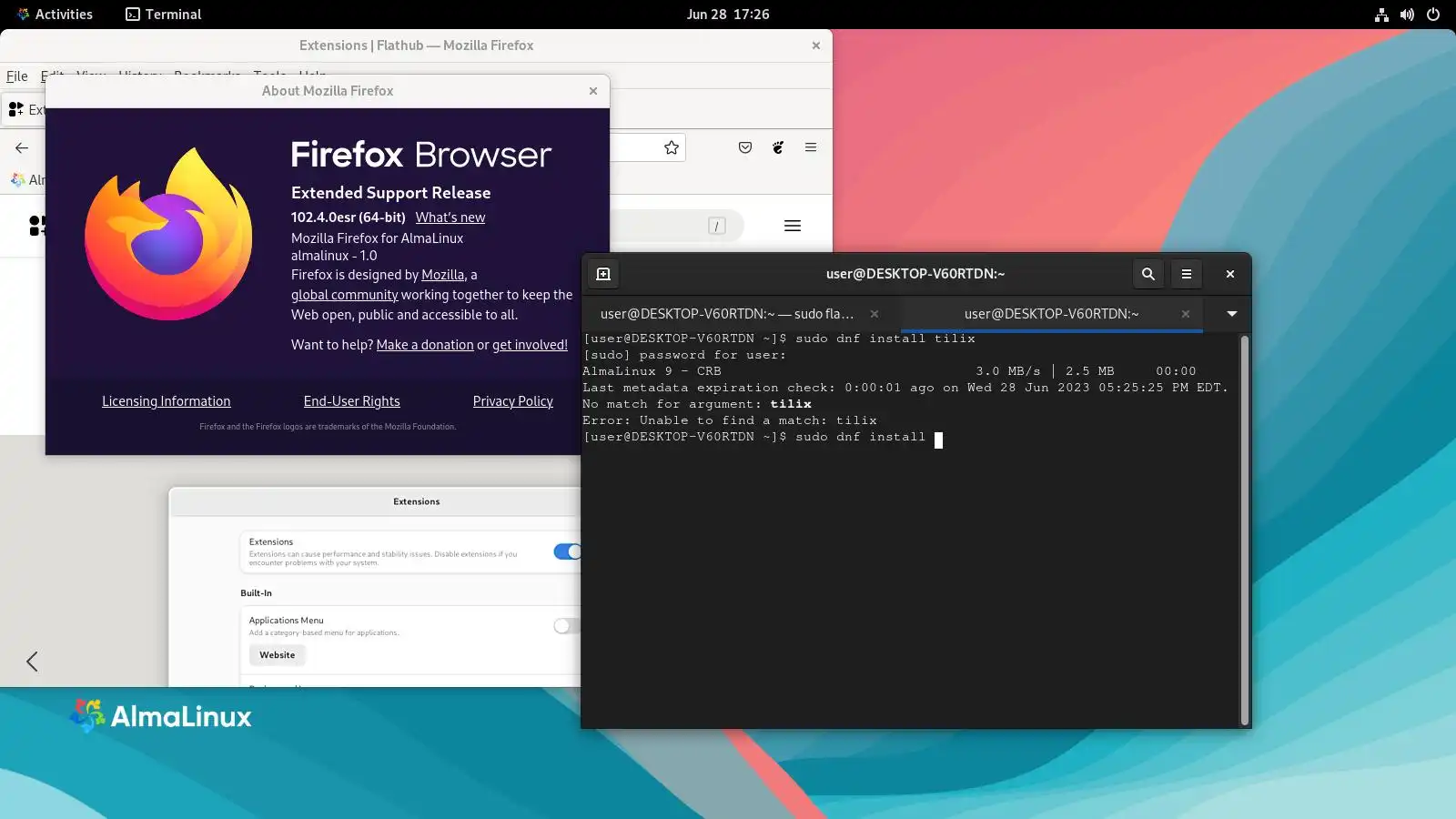Close the About Mozilla Firefox dialog
This screenshot has width=1456, height=819.
point(593,91)
